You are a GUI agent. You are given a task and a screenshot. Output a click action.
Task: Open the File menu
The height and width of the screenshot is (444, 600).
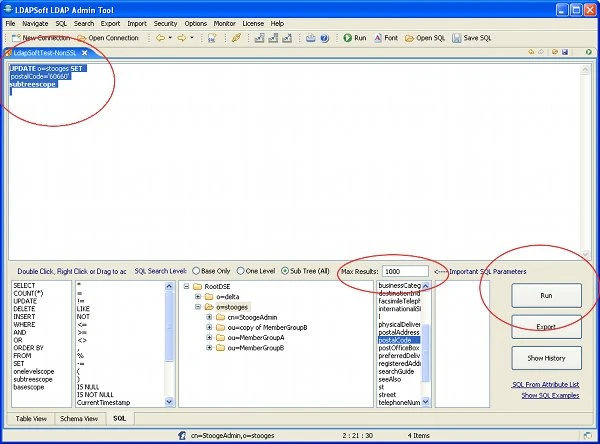[10, 23]
